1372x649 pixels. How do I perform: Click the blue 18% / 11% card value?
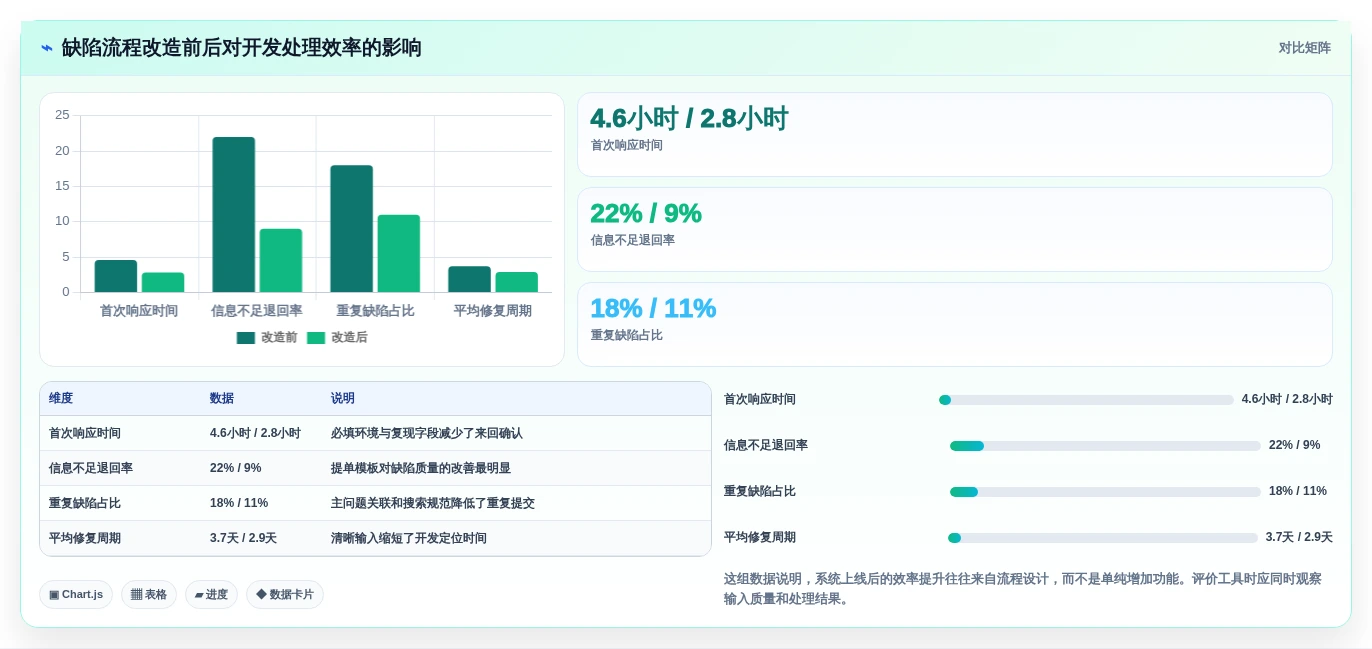tap(653, 308)
